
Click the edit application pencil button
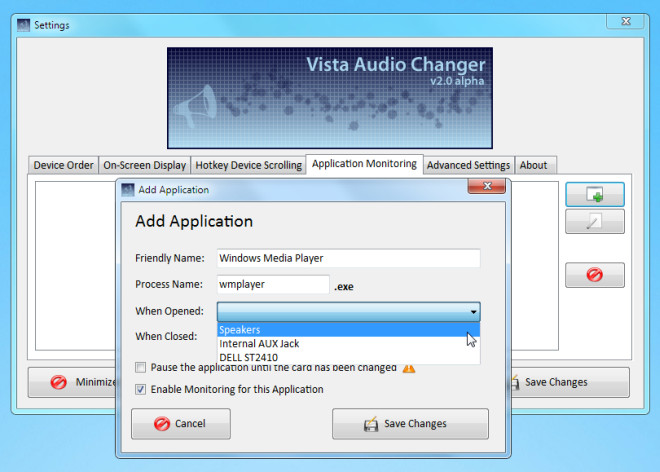(595, 221)
